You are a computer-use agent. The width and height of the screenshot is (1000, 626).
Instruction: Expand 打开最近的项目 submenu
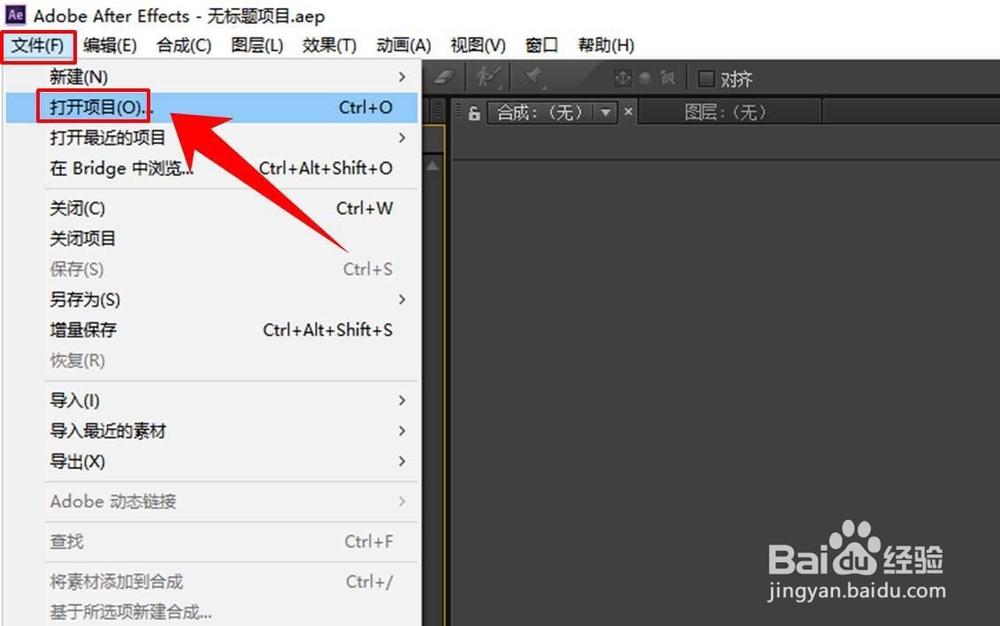point(212,138)
